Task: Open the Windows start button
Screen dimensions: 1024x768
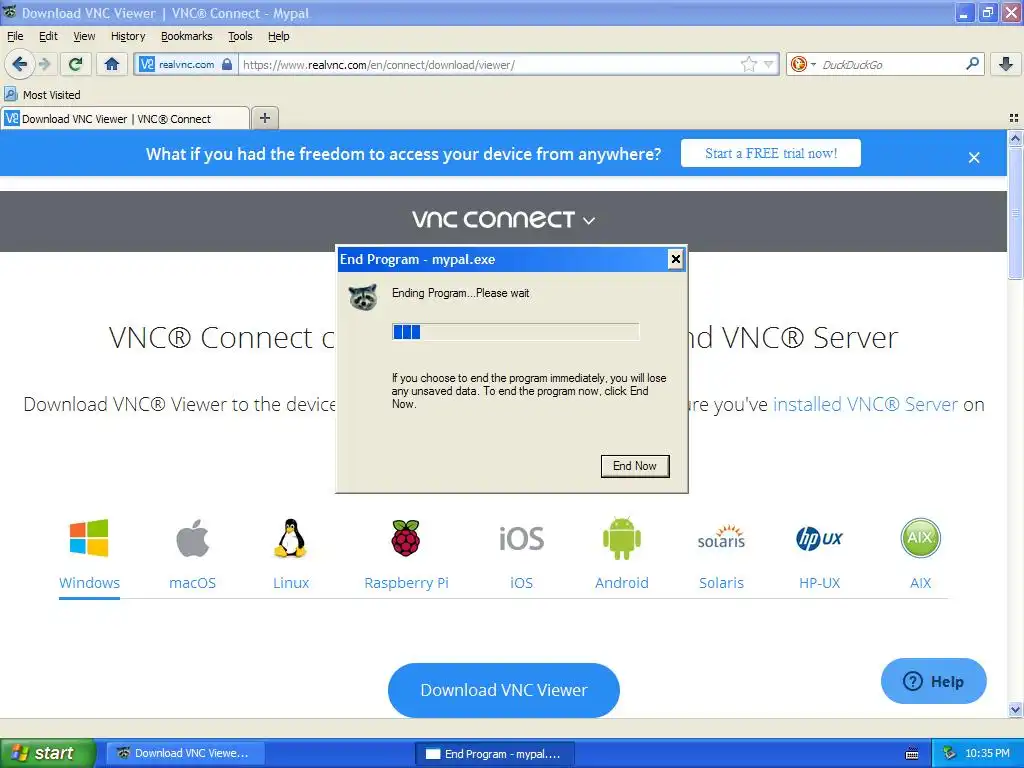Action: 48,753
